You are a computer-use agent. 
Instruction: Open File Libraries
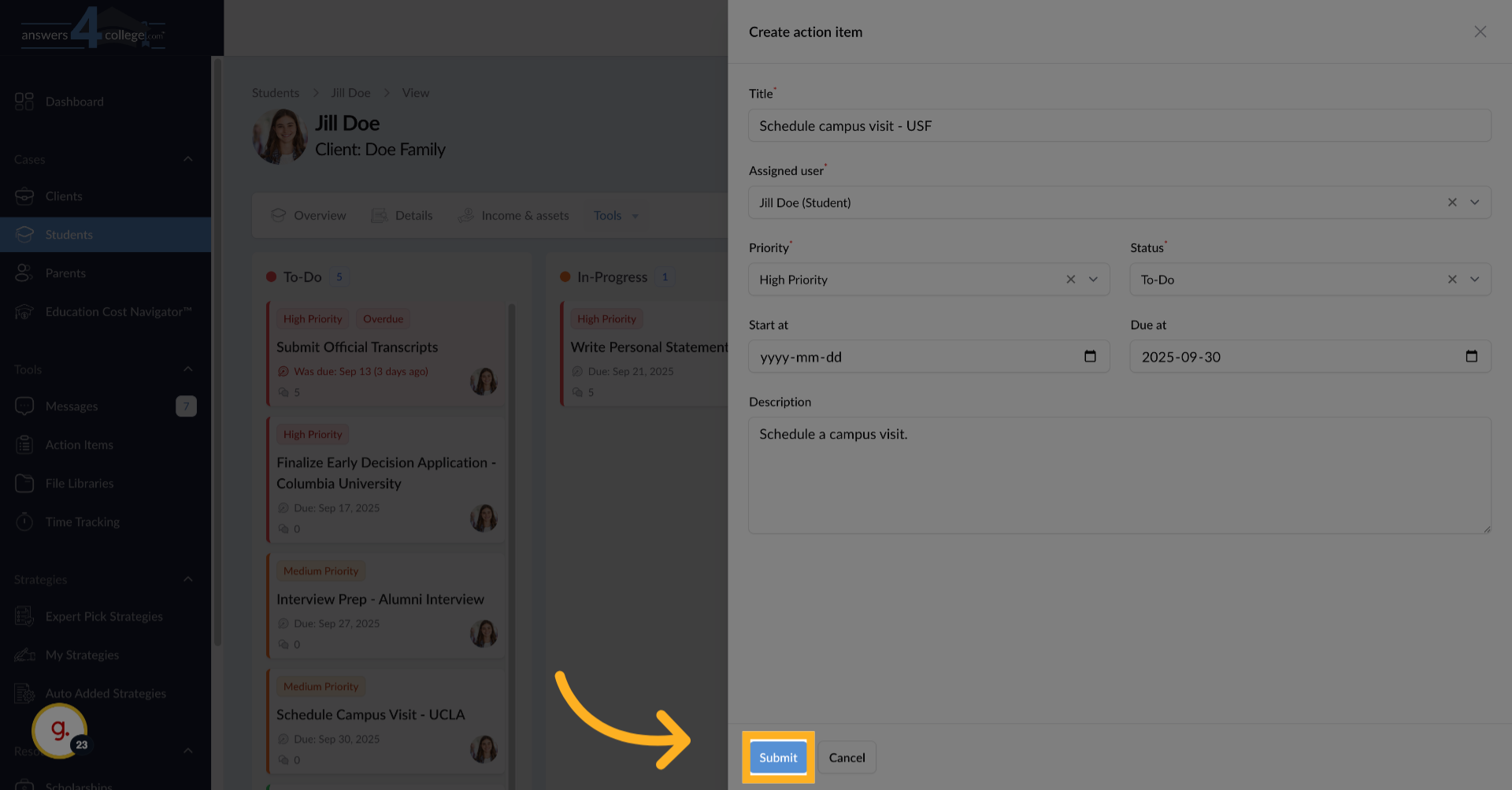click(79, 483)
